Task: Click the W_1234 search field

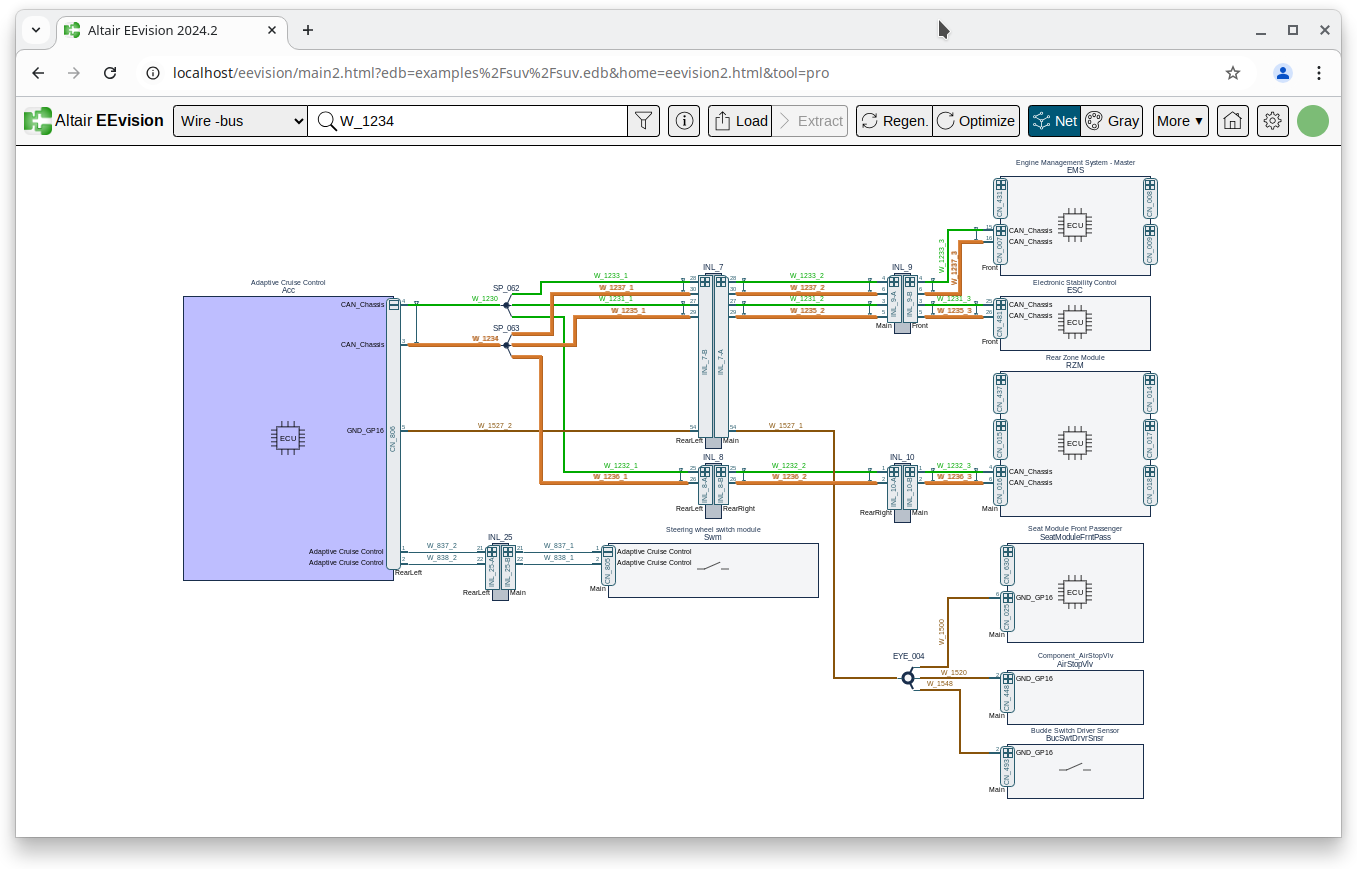Action: point(480,121)
